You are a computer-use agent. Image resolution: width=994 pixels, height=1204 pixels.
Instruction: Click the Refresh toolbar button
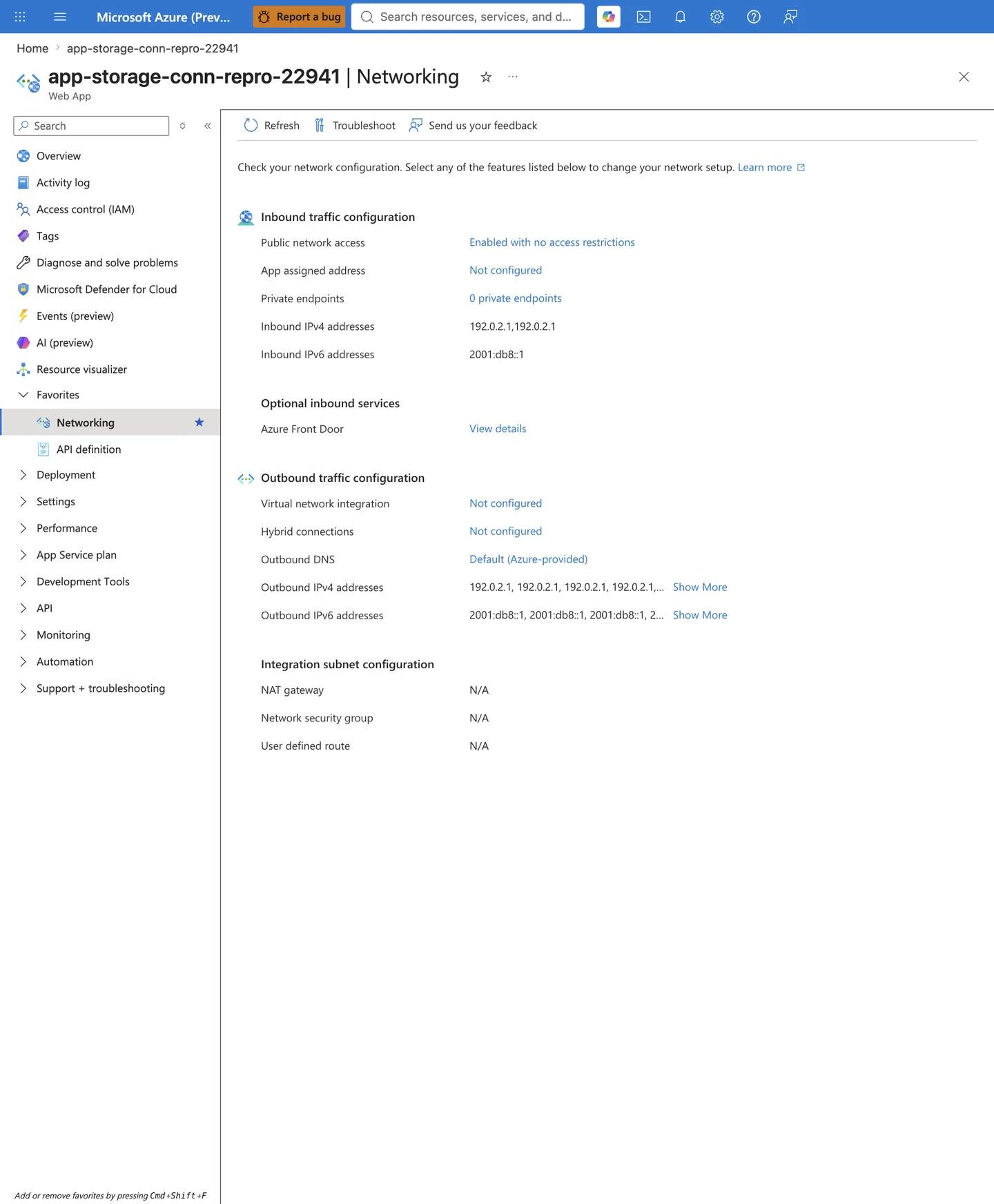click(x=271, y=125)
